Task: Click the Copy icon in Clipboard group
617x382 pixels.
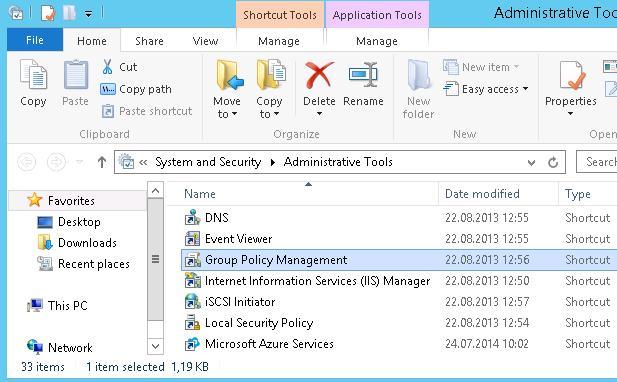Action: click(33, 74)
